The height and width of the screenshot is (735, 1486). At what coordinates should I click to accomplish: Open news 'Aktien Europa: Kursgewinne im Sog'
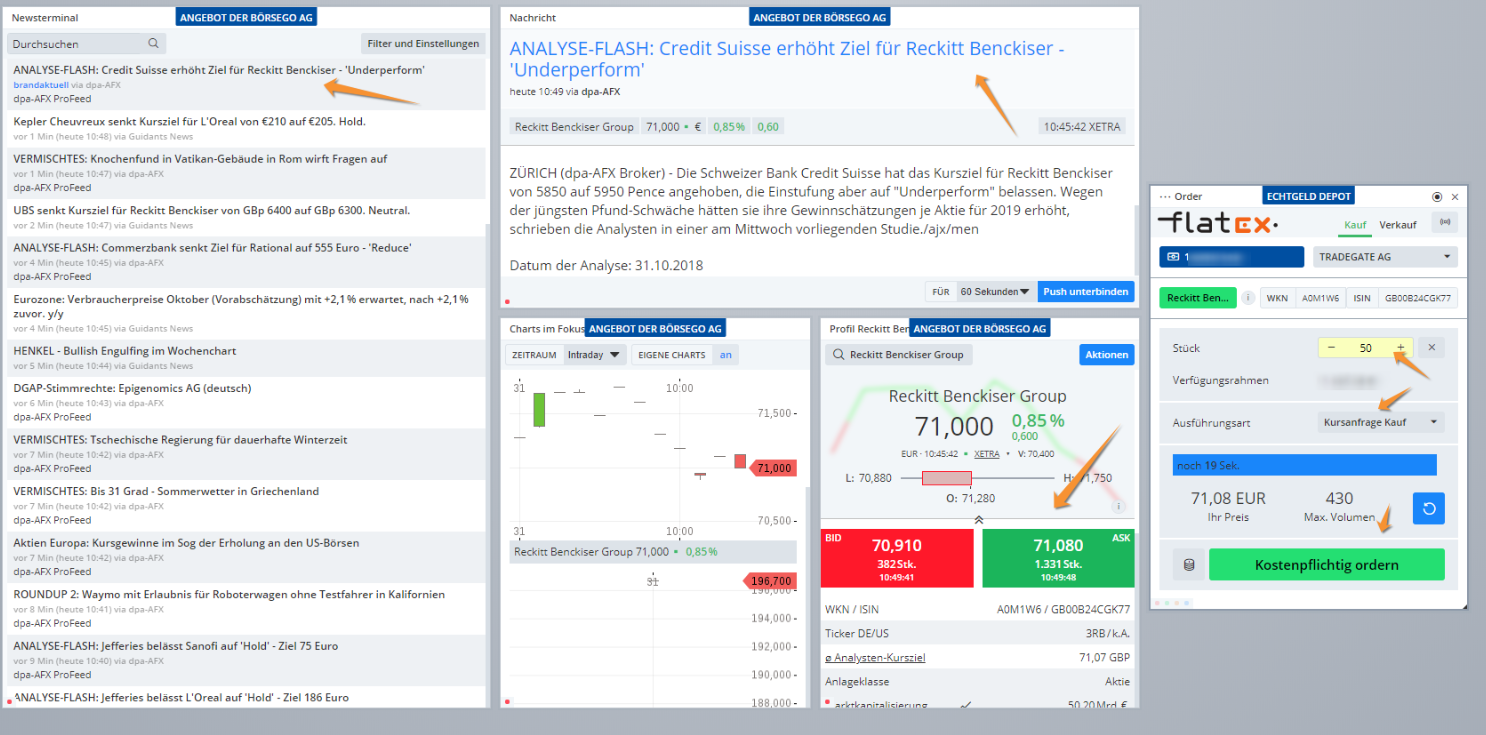coord(246,557)
